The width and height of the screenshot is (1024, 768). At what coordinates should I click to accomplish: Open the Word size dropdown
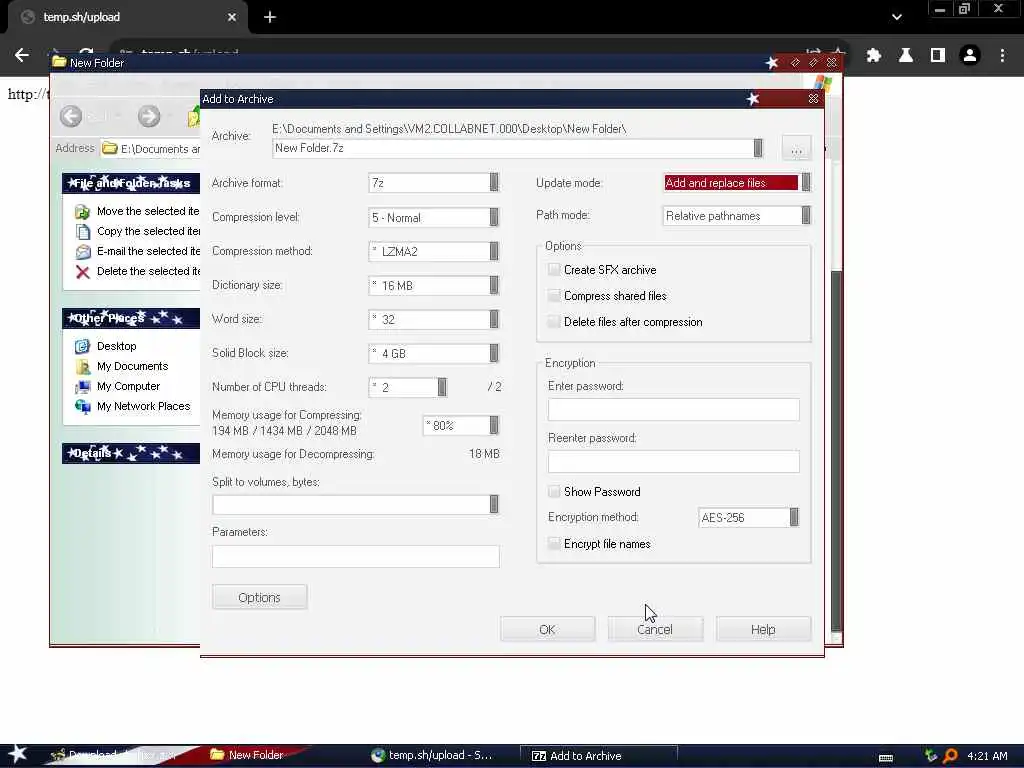coord(494,319)
